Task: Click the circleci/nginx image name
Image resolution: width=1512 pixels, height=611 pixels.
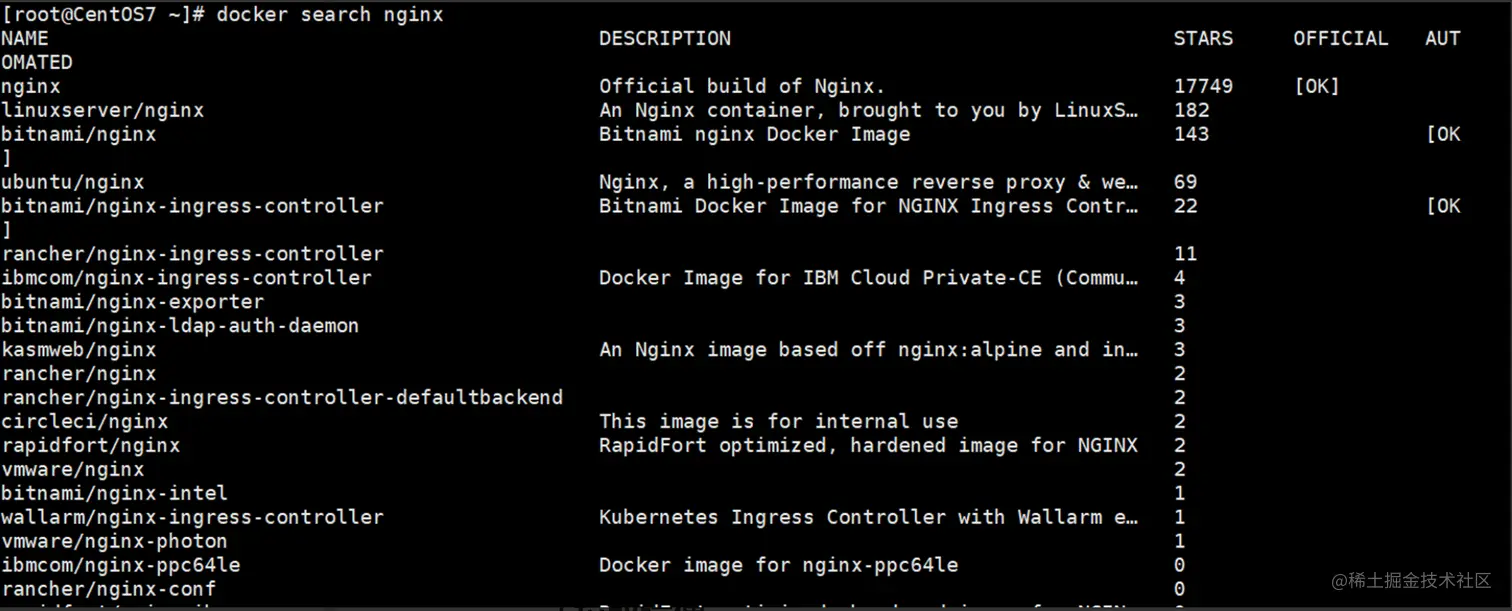Action: click(84, 421)
